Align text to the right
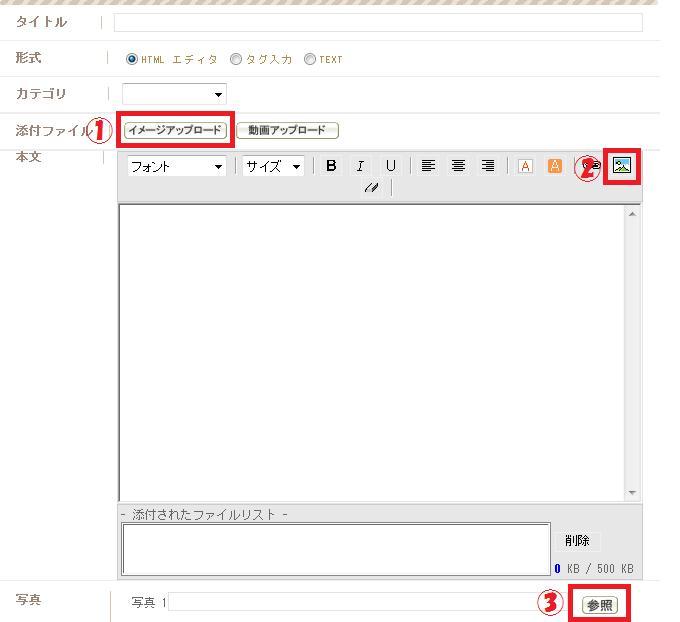Screen dimensions: 680x622 coord(488,166)
